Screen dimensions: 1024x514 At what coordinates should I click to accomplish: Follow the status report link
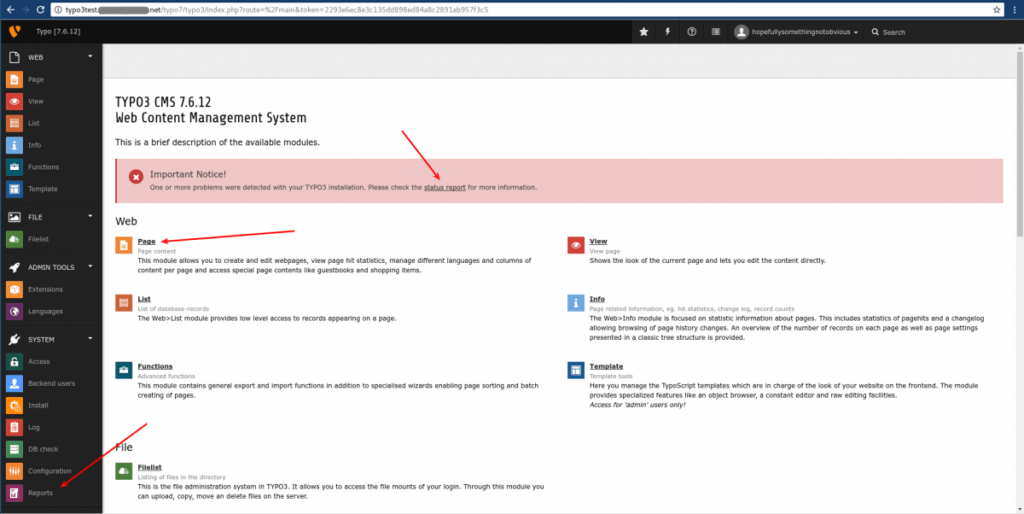coord(445,187)
